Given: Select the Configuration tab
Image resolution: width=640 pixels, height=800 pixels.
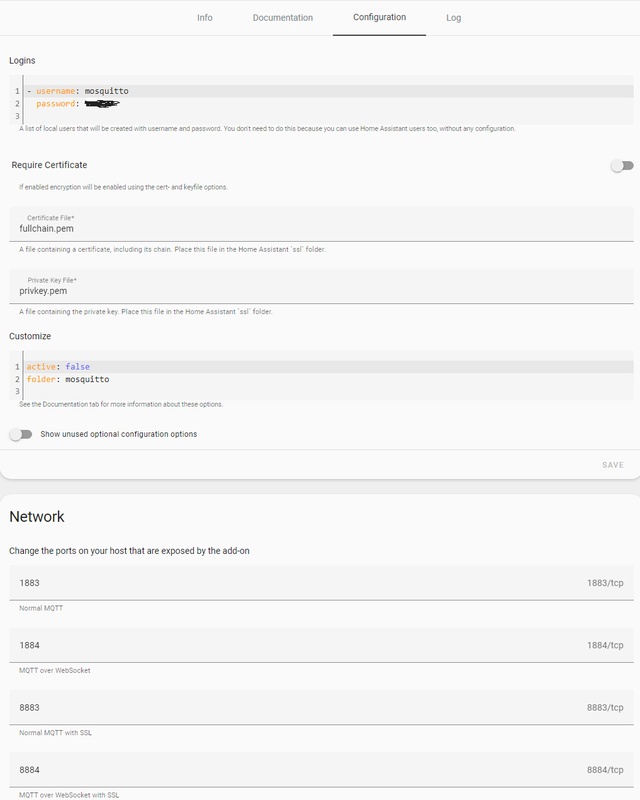Looking at the screenshot, I should (379, 18).
